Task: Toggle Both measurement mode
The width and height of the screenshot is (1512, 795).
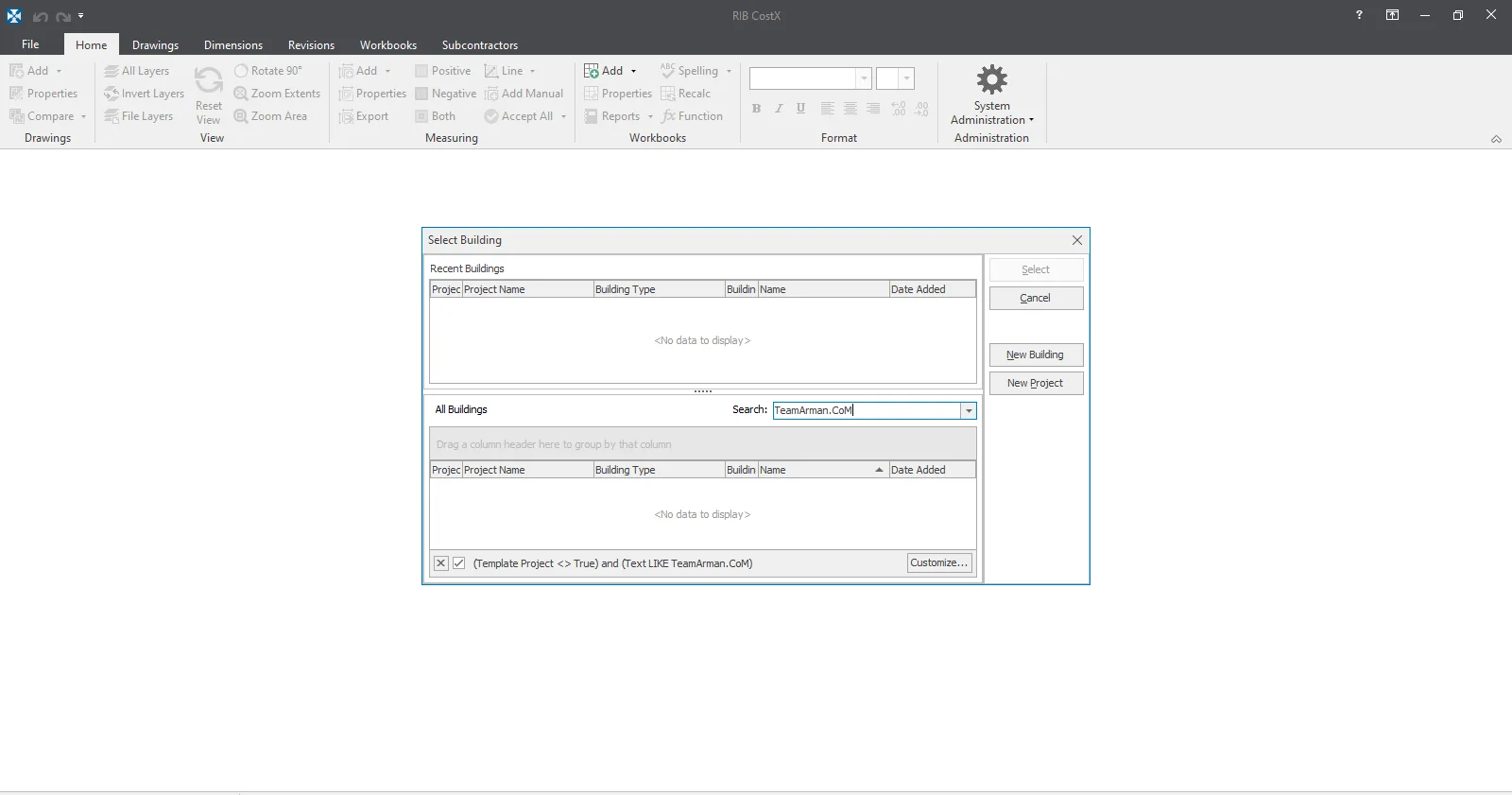Action: pyautogui.click(x=435, y=116)
